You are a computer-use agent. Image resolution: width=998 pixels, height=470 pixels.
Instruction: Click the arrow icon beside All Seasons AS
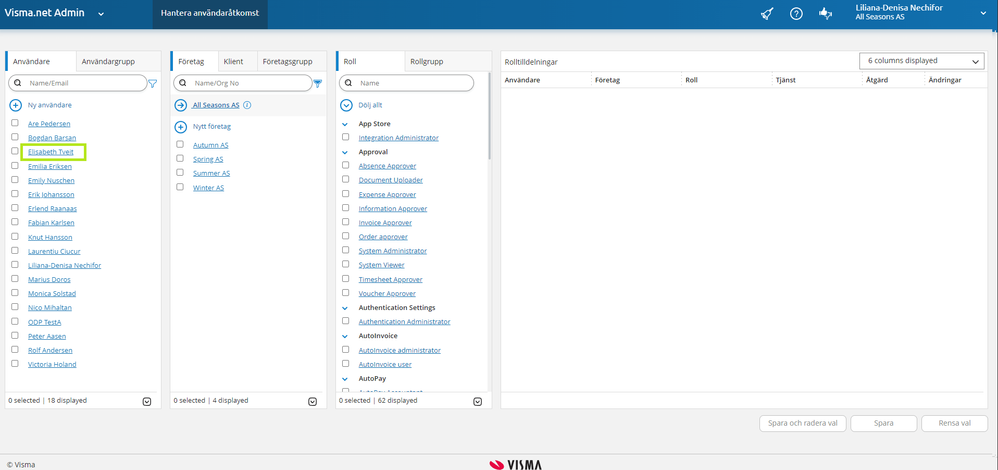coord(181,105)
